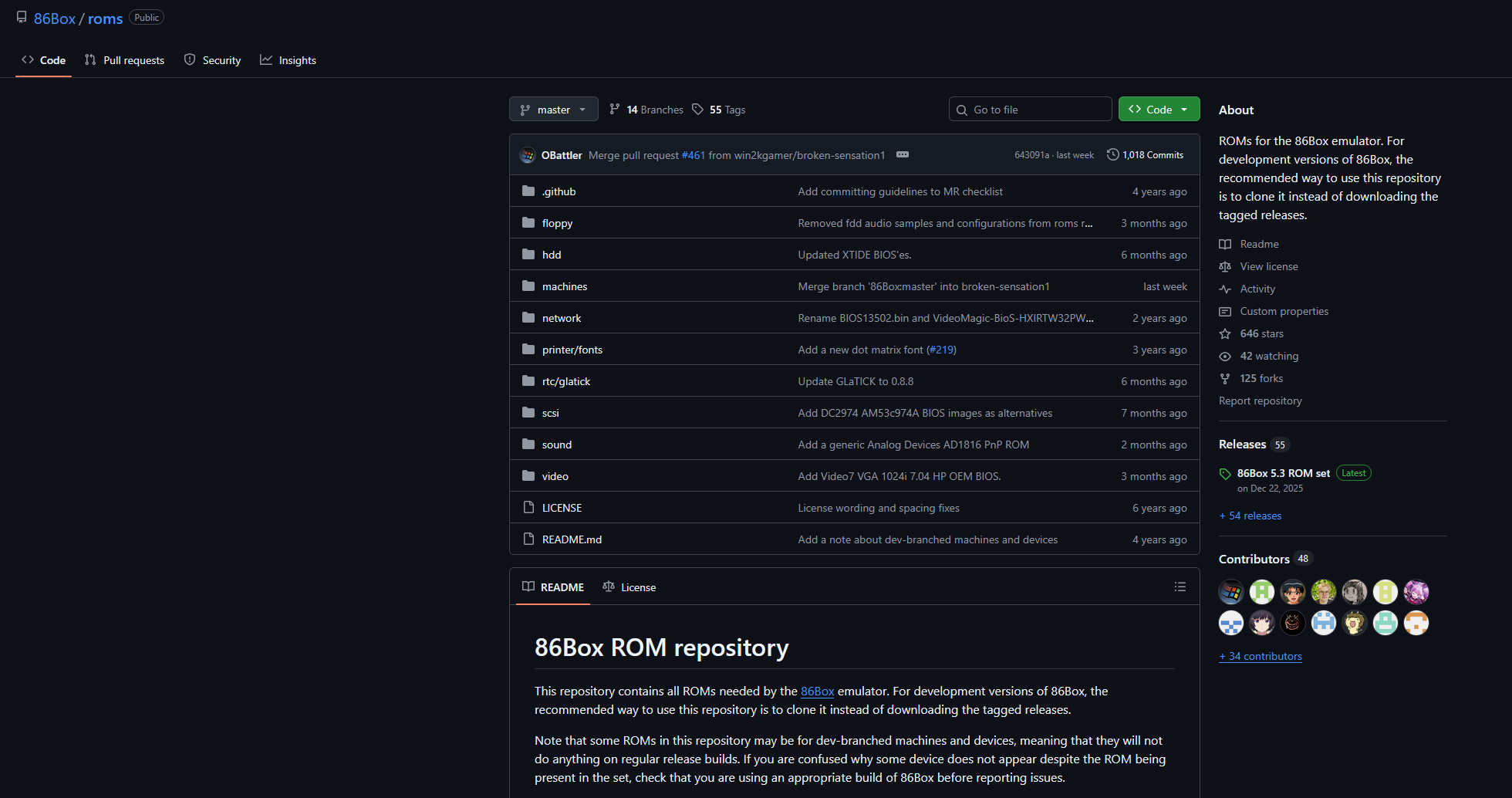Select the License tab
The image size is (1512, 798).
click(629, 587)
